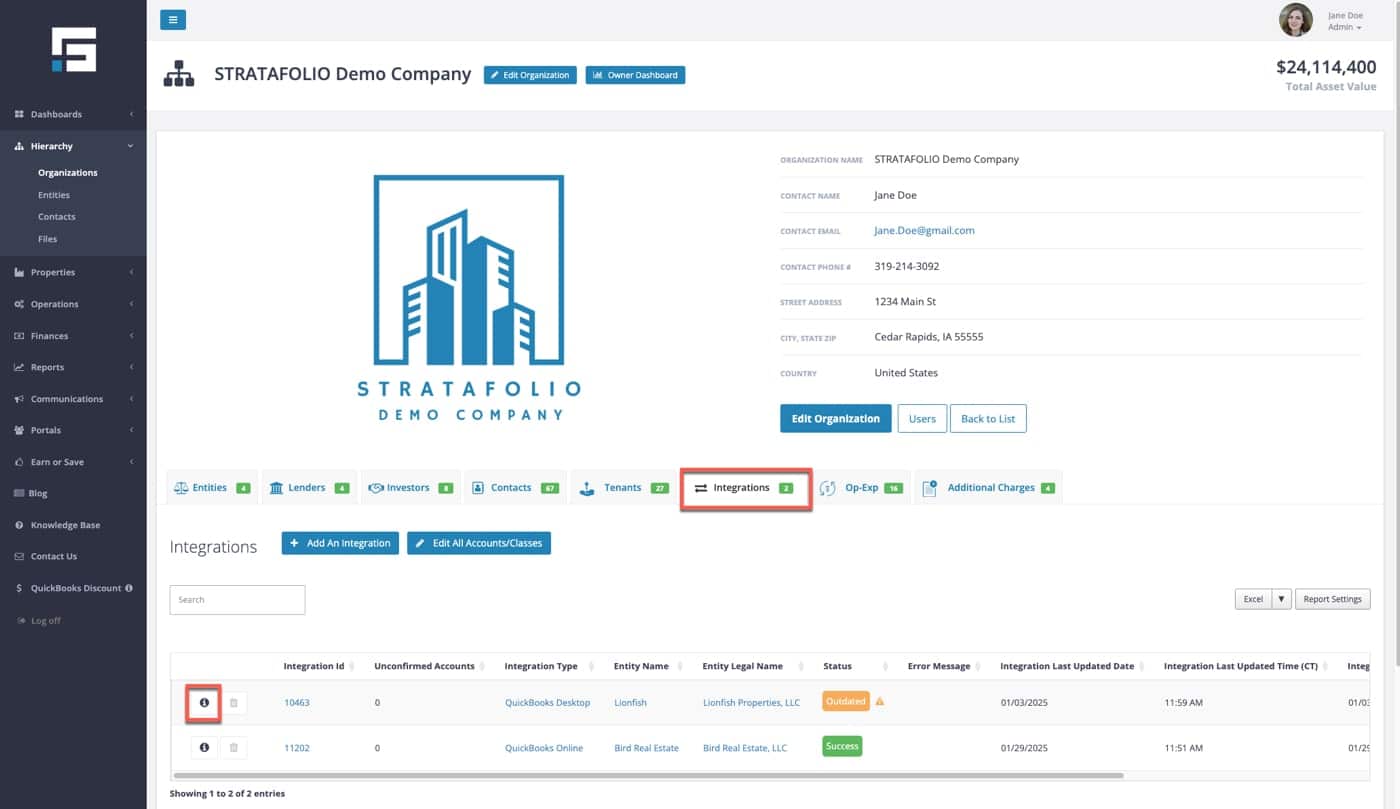The width and height of the screenshot is (1400, 809).
Task: Sort by Unconfirmed Accounts column
Action: (x=431, y=666)
